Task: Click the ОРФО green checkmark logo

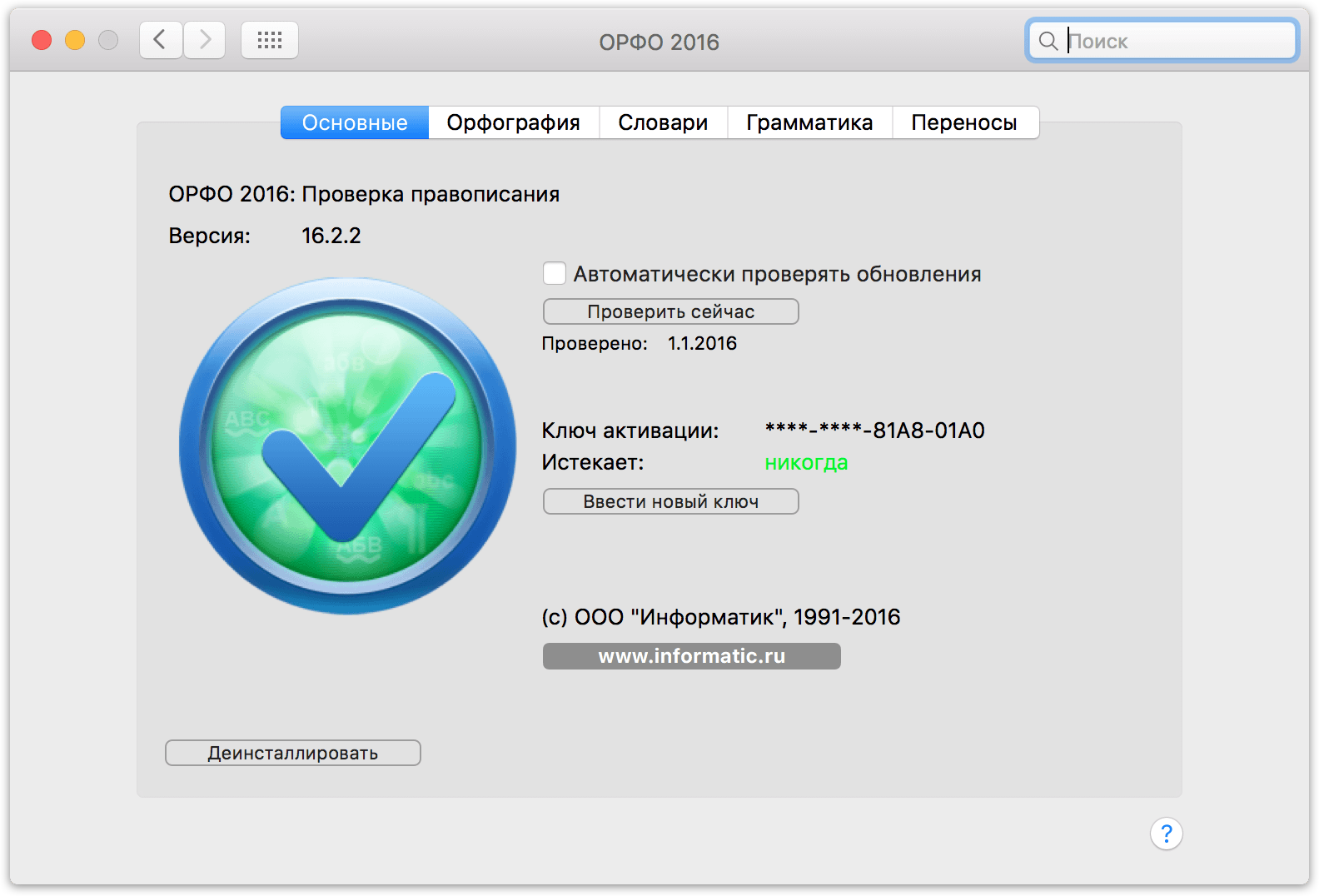Action: coord(347,446)
